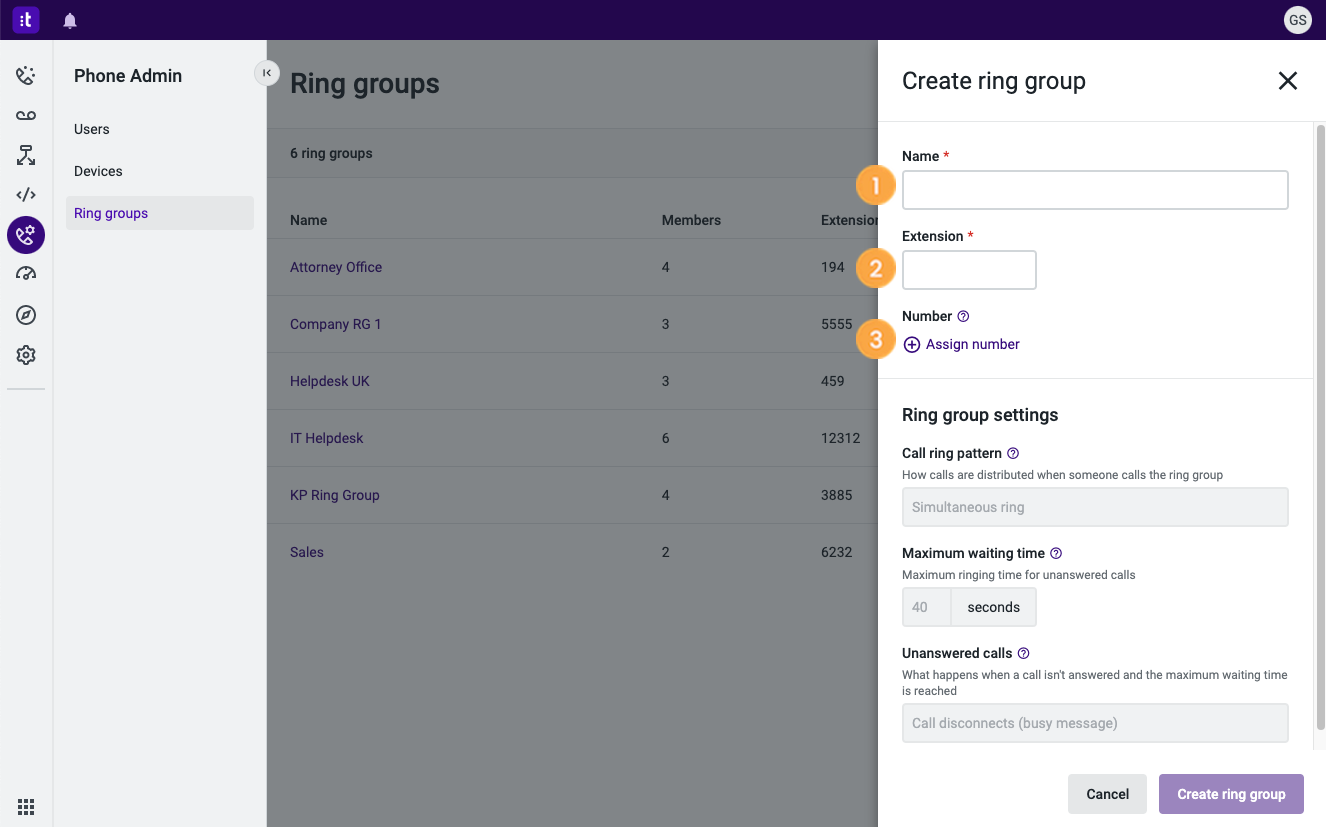Click inside the Name input field

pos(1094,190)
